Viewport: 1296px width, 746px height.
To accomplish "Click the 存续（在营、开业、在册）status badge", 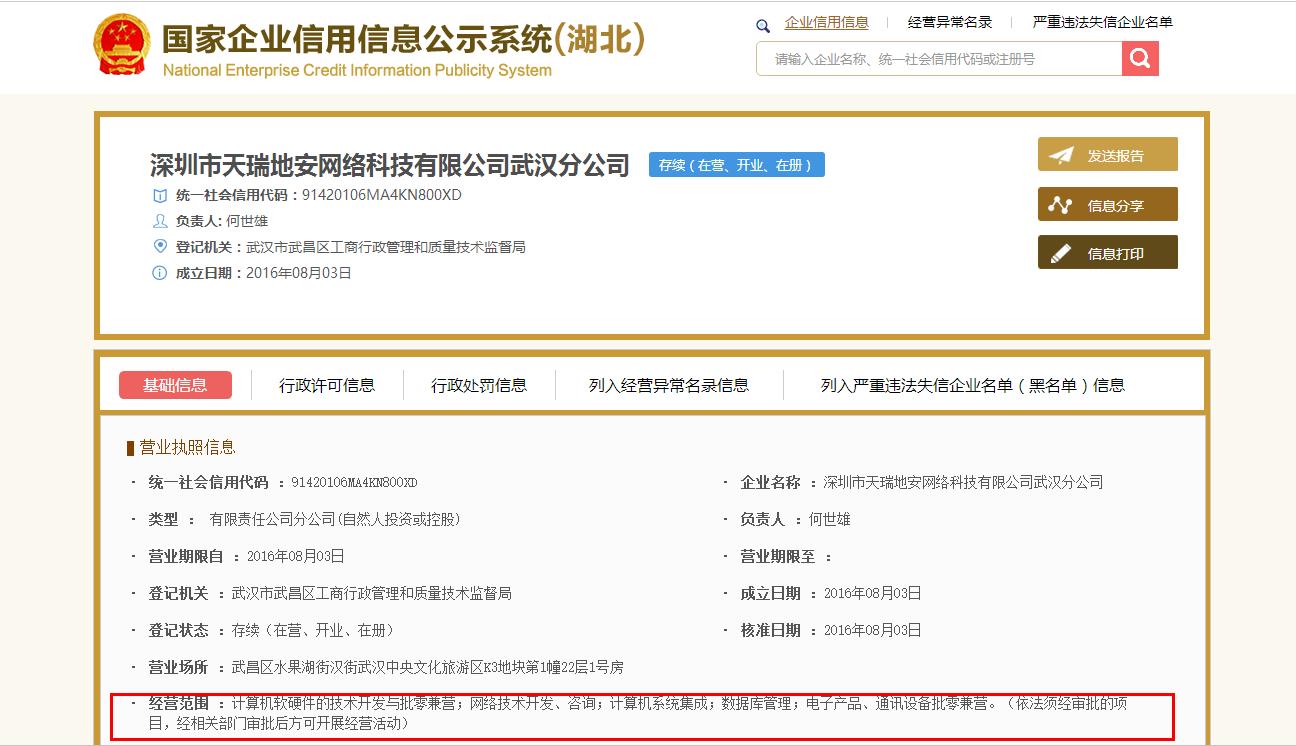I will 737,165.
